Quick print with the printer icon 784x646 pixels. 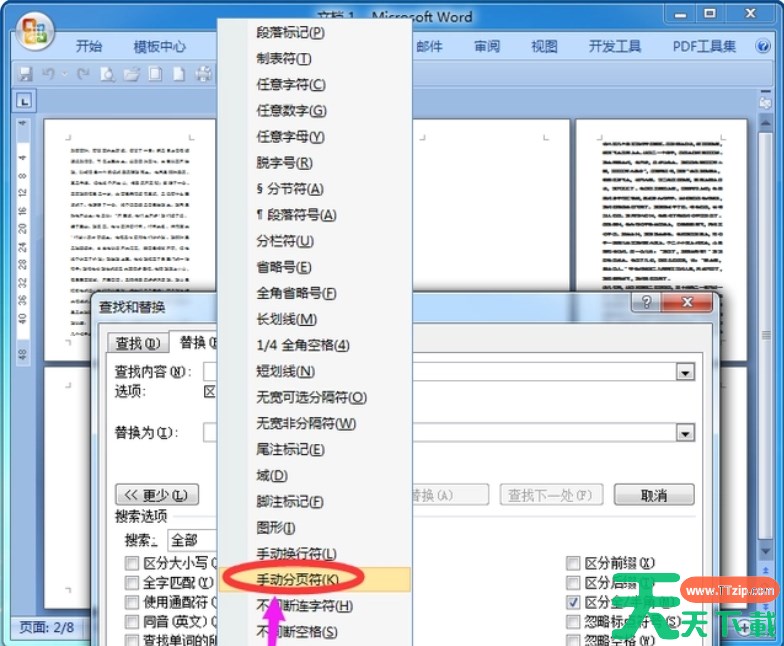pos(204,74)
